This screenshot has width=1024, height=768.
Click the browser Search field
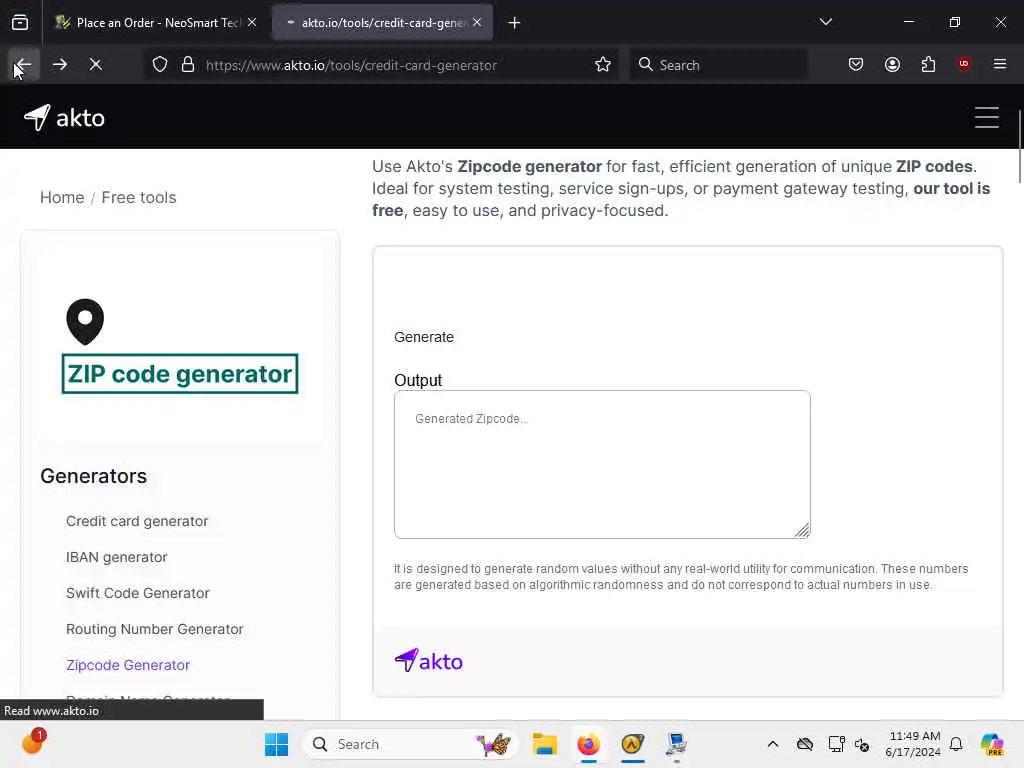[x=718, y=65]
